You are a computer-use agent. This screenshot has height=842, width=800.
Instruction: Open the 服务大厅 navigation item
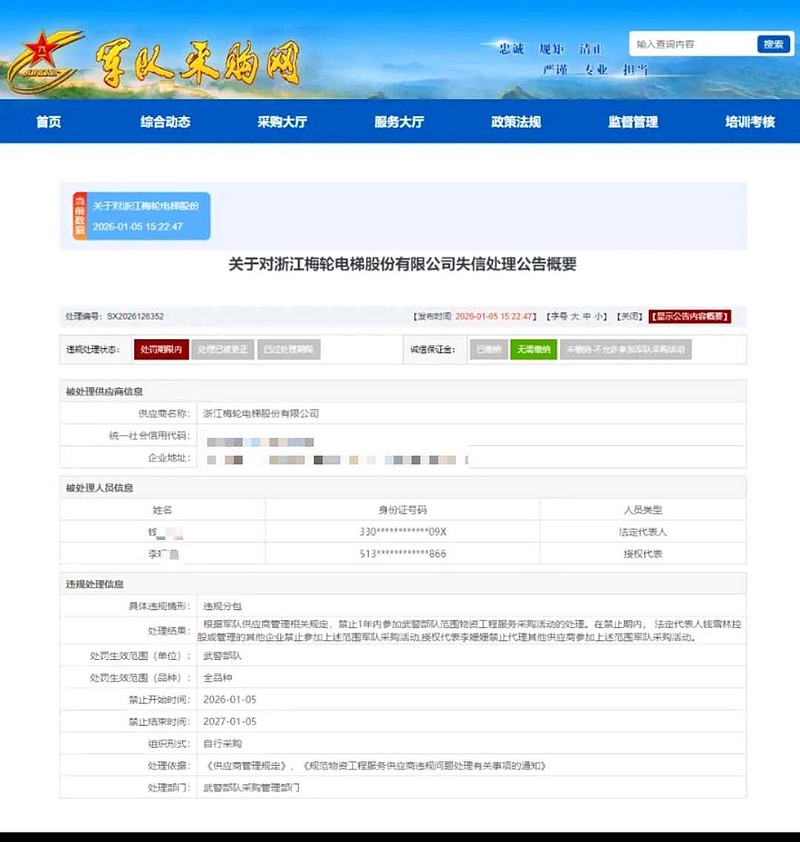point(399,122)
